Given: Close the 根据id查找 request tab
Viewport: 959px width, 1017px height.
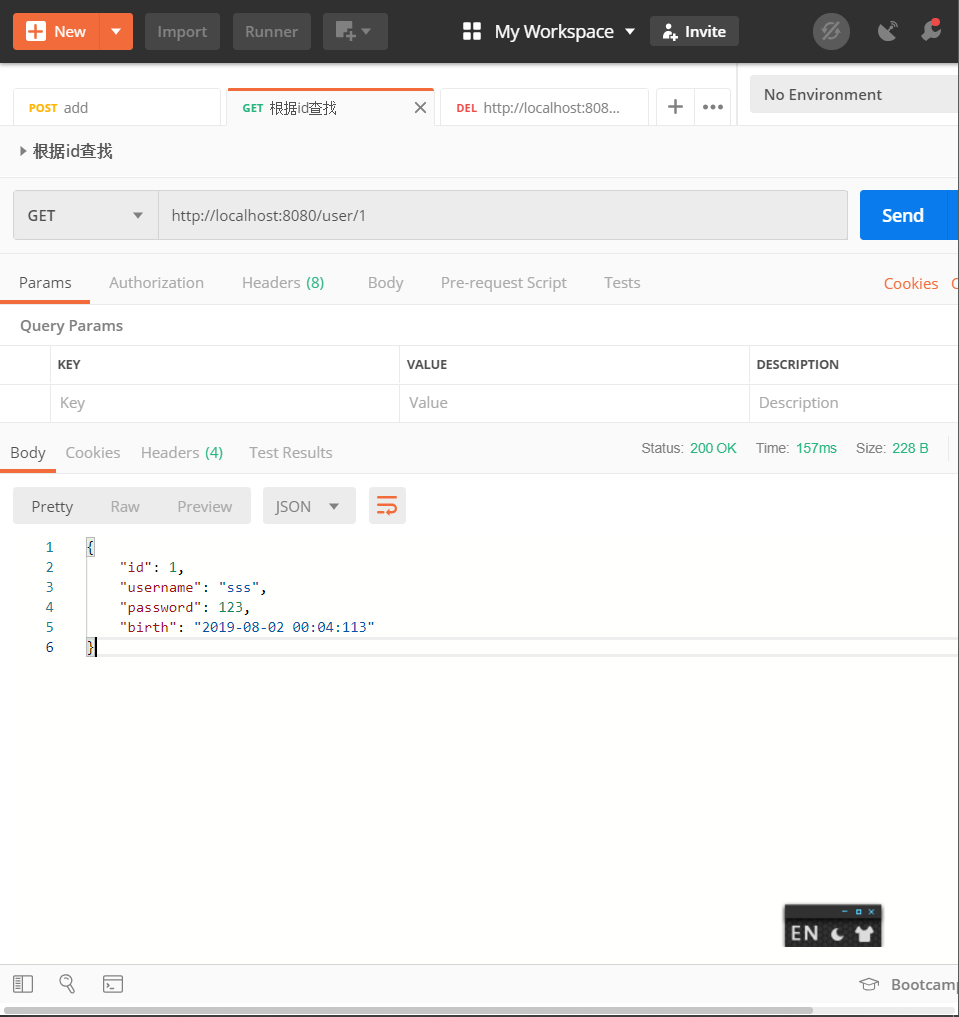Looking at the screenshot, I should click(x=420, y=108).
